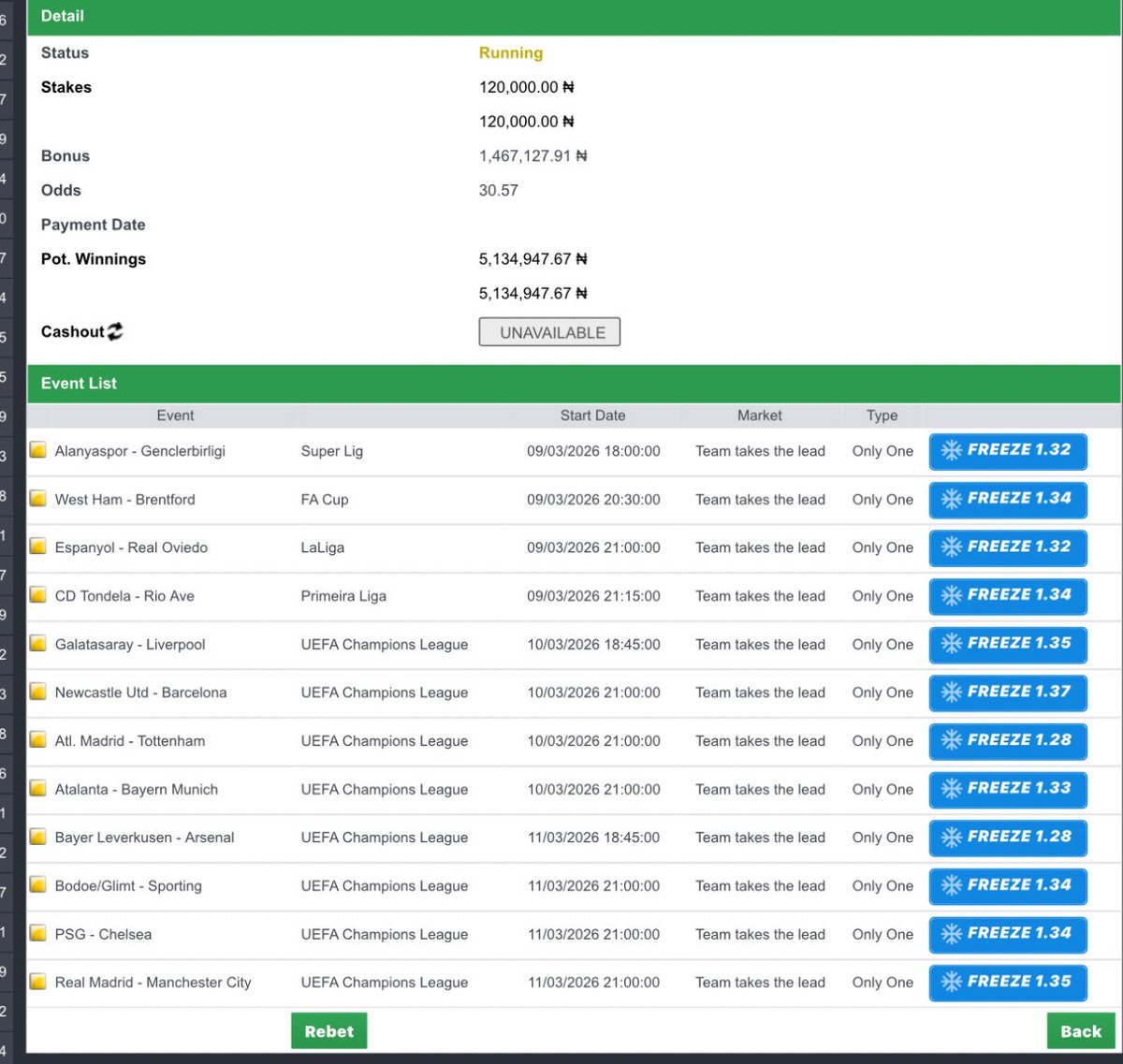Click yellow status icon for Espanyol - Real Oviedo

[38, 547]
